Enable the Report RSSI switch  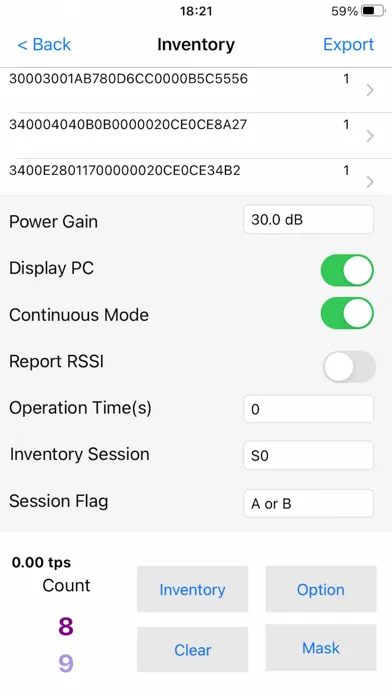[x=349, y=367]
